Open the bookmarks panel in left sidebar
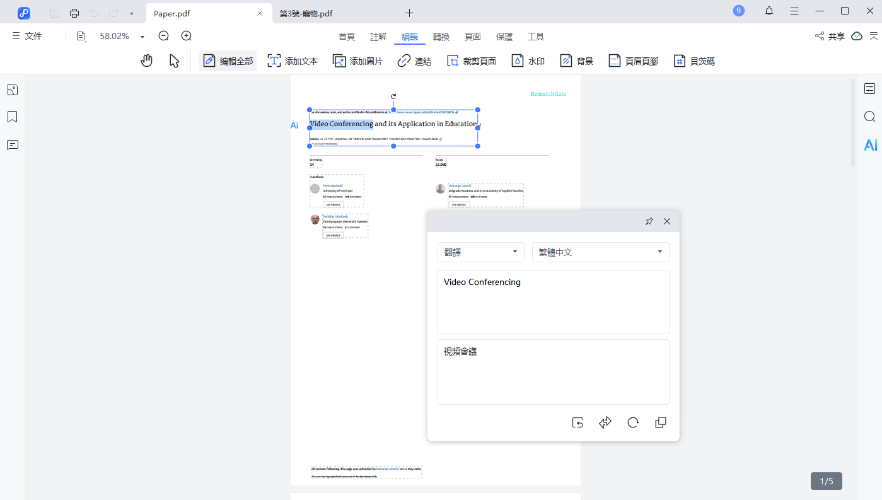 tap(12, 117)
